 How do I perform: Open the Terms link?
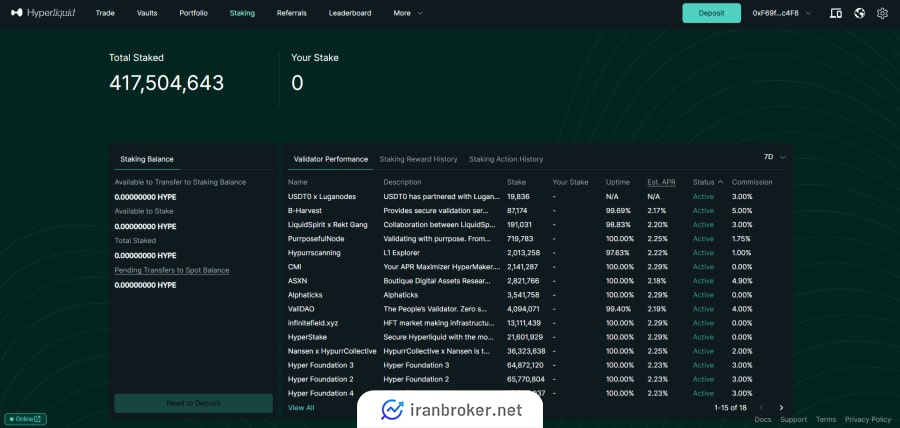pyautogui.click(x=826, y=419)
